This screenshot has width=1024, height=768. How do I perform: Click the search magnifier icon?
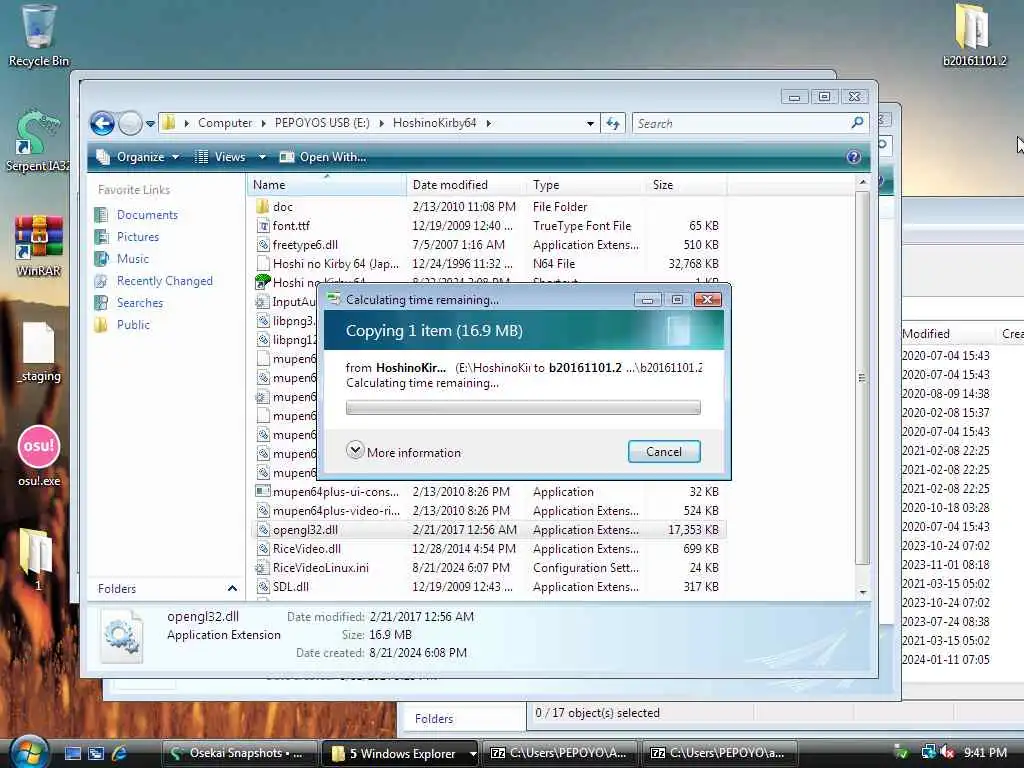857,123
